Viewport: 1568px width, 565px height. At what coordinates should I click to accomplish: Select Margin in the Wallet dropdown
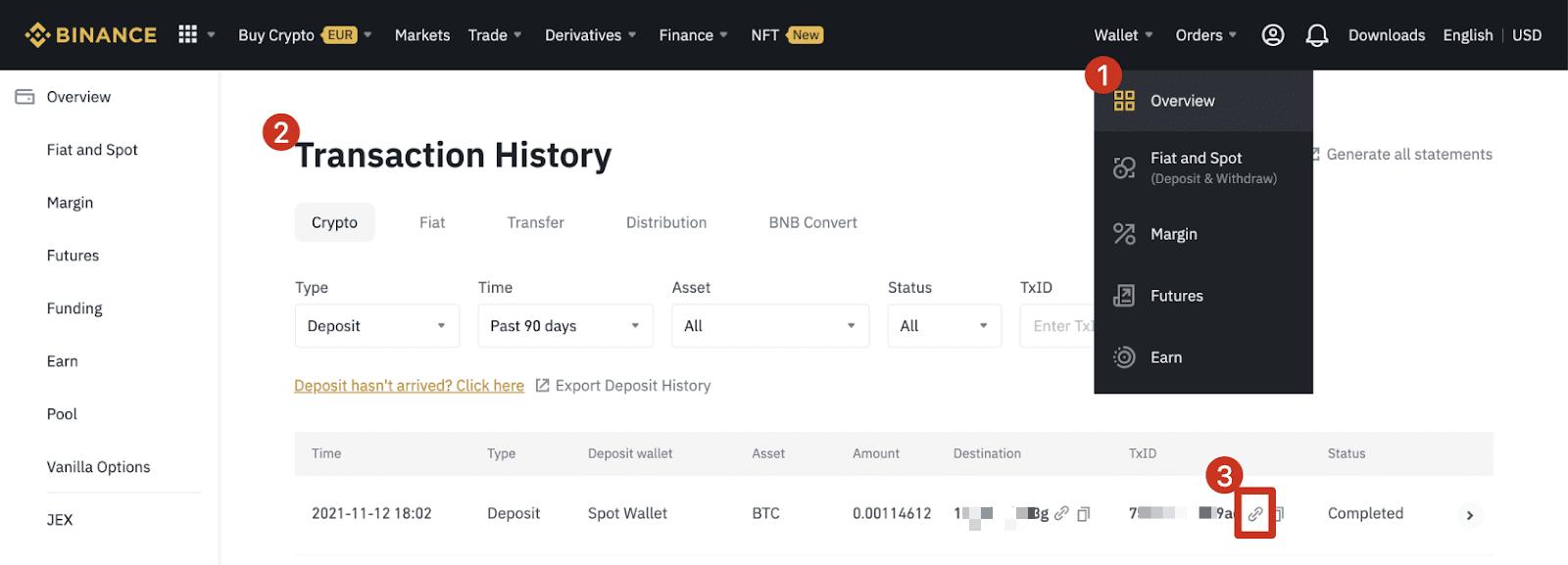(1203, 234)
